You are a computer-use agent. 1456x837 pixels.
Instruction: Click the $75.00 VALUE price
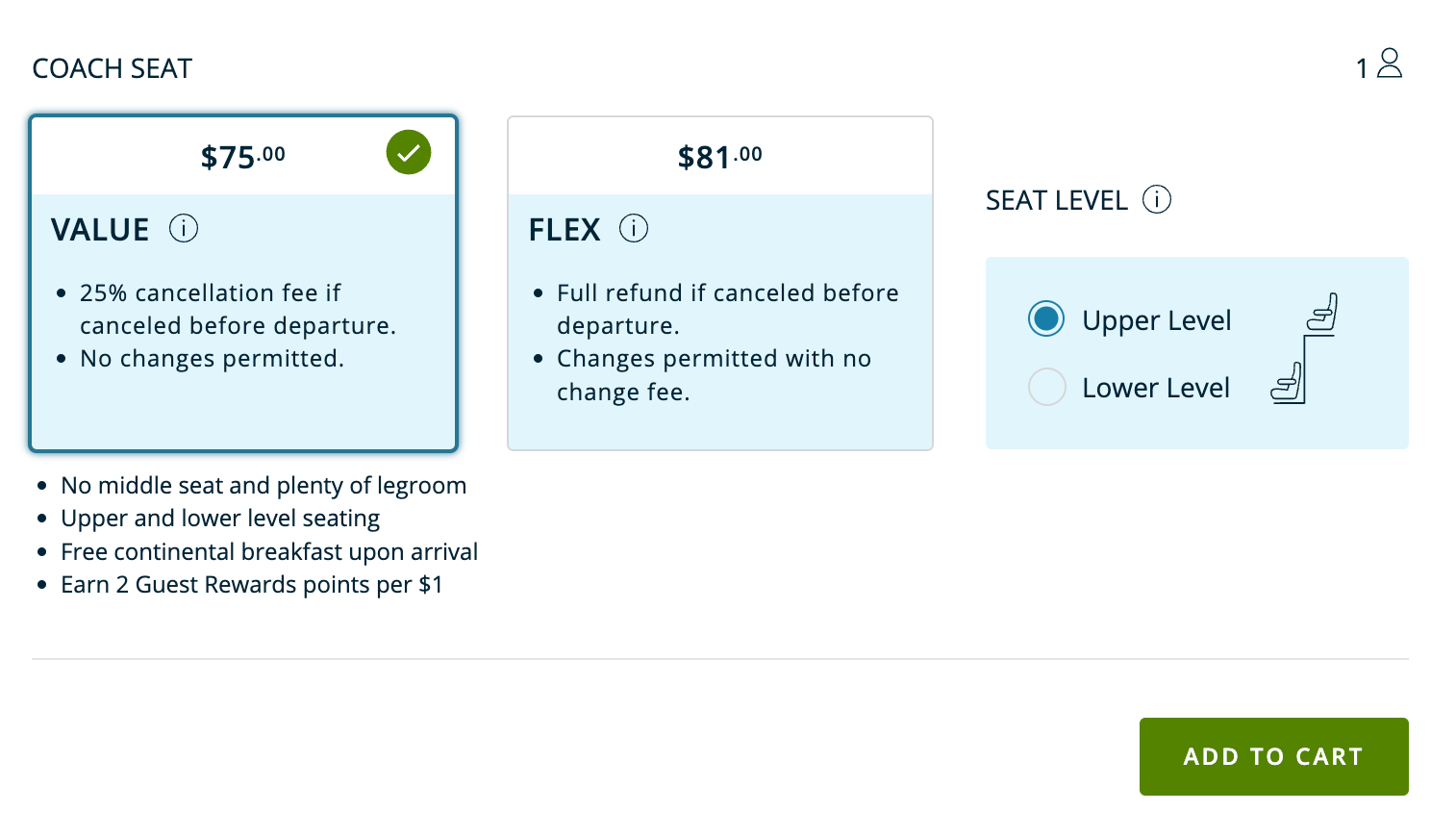click(x=242, y=154)
